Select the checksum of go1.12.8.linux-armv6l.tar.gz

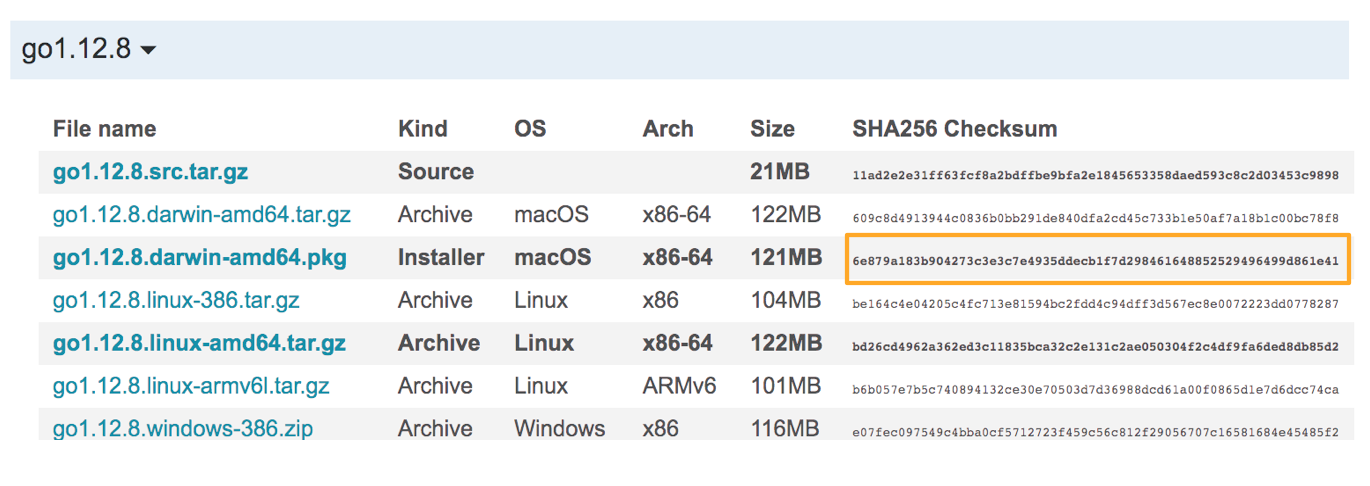1095,389
